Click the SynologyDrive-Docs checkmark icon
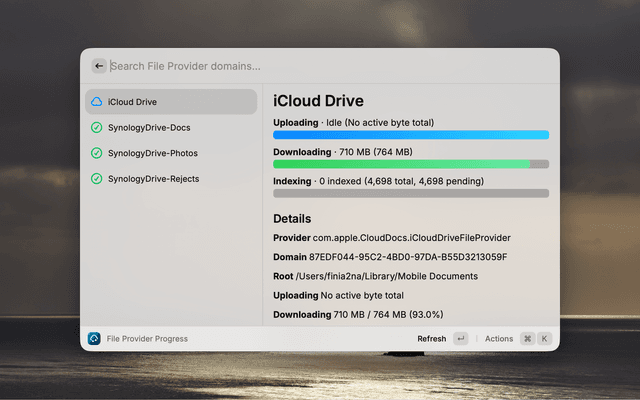Image resolution: width=640 pixels, height=400 pixels. pyautogui.click(x=97, y=127)
